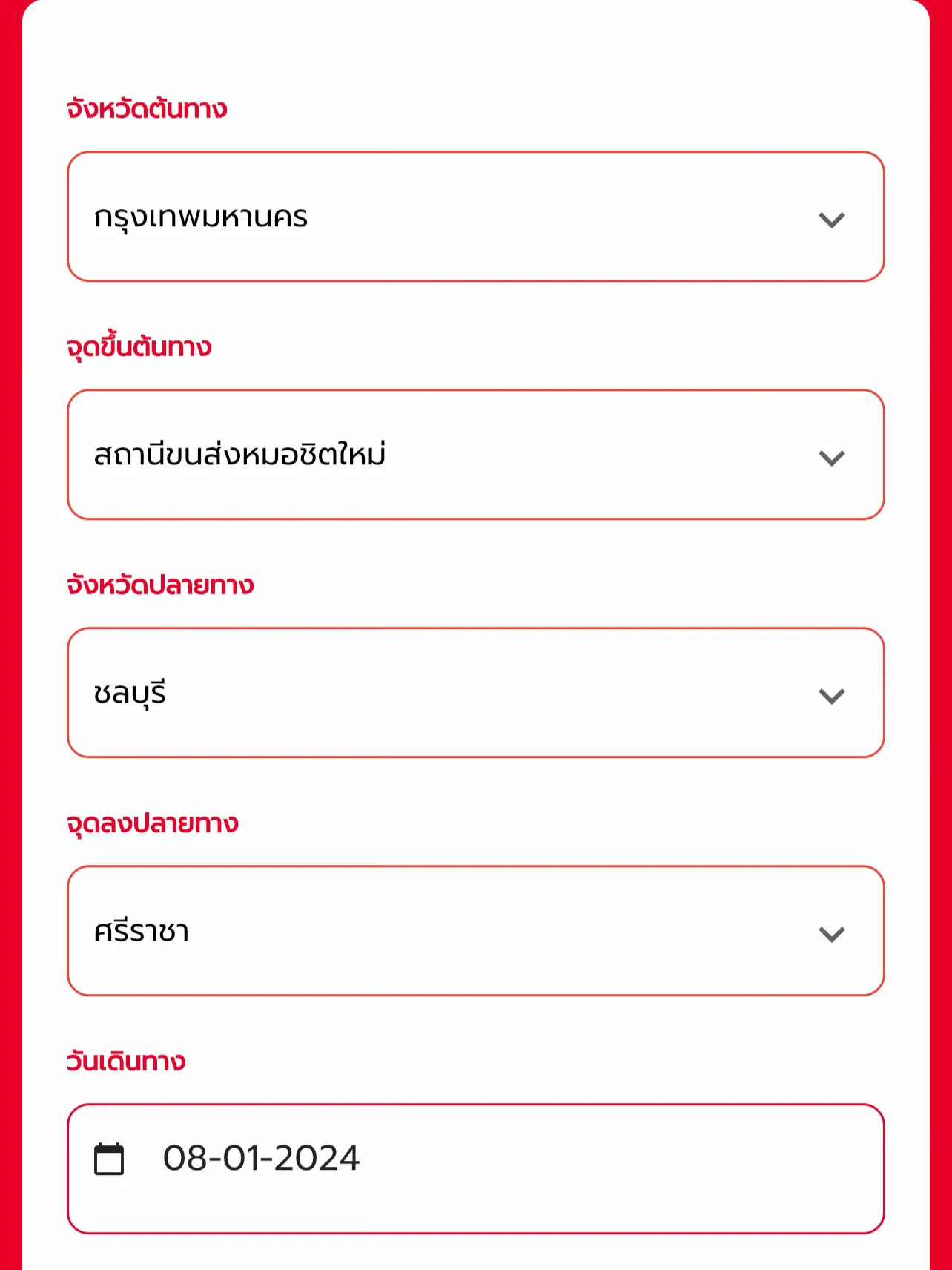952x1270 pixels.
Task: Expand the drop-off point dropdown showing ศรีราชา
Action: [476, 932]
